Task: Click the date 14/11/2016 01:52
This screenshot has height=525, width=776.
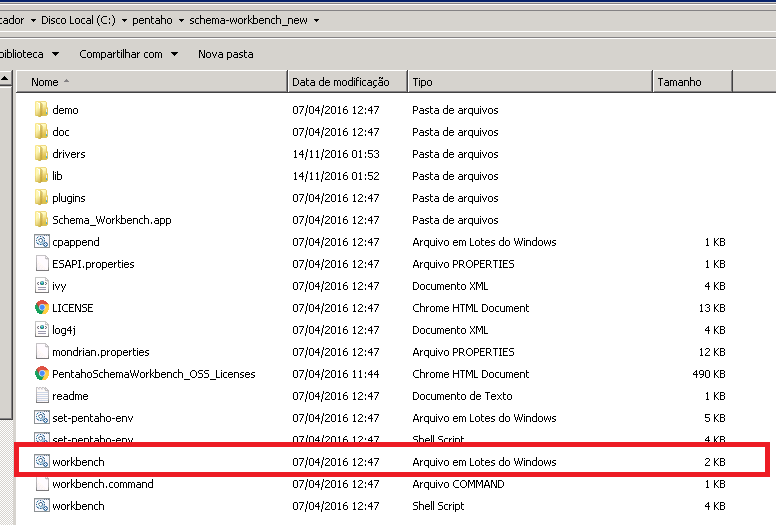Action: coord(336,176)
